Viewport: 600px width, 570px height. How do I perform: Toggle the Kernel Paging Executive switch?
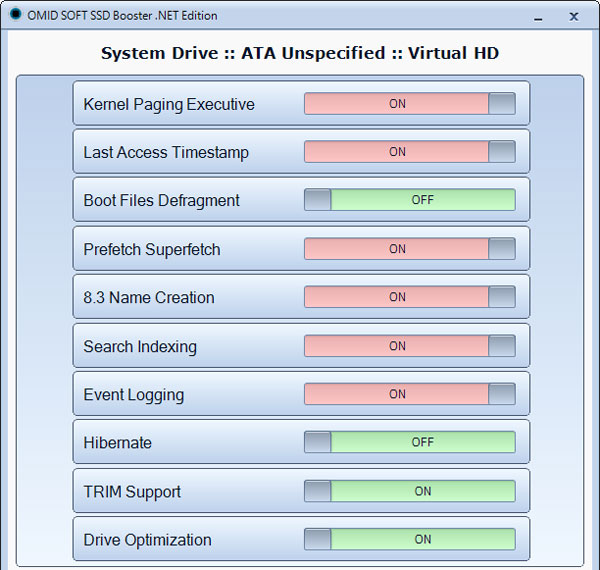pyautogui.click(x=410, y=104)
